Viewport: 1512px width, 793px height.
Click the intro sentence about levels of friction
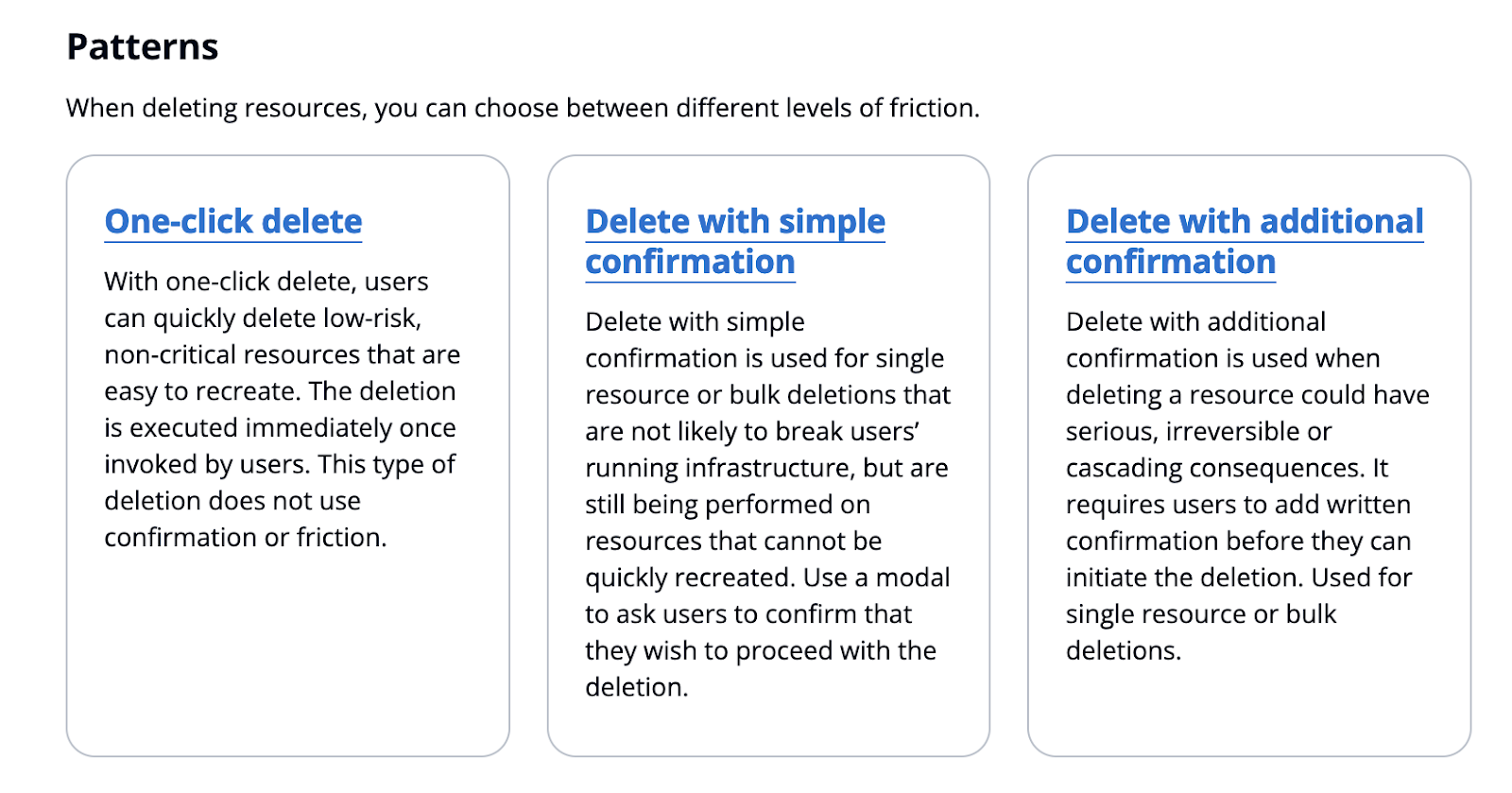[523, 109]
